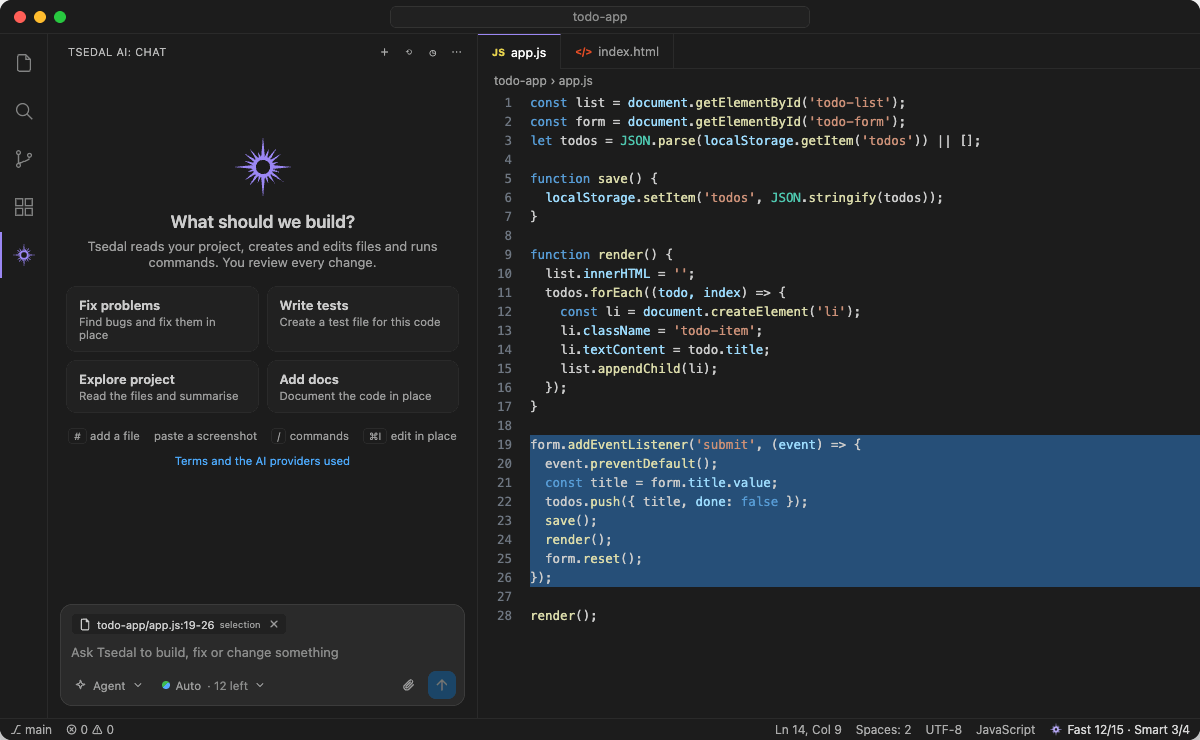Click line number 19 in the gutter
Screen dimensions: 1200x740
(504, 444)
